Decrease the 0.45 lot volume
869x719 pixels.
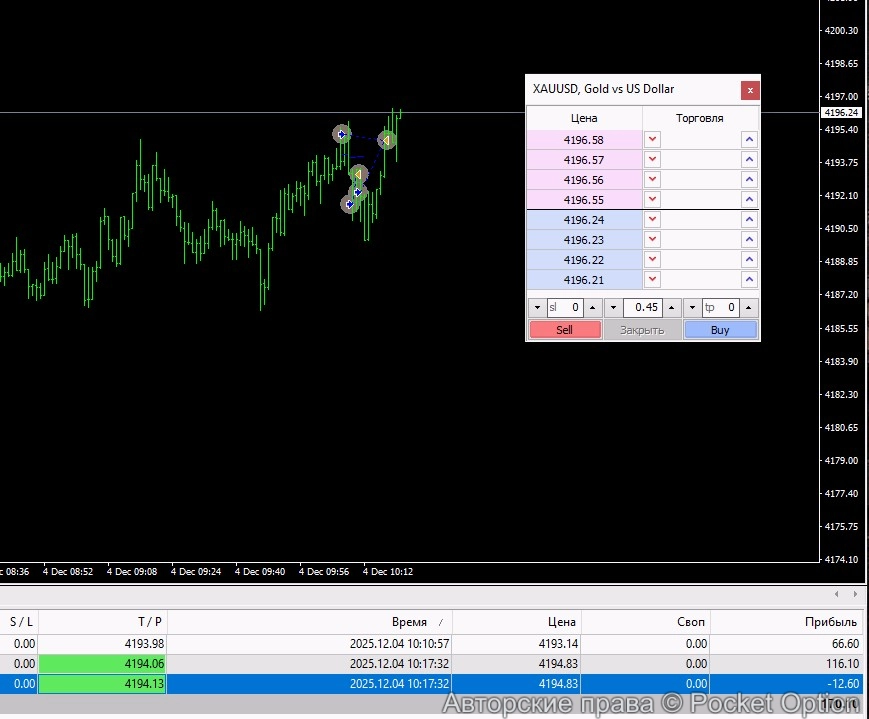tap(613, 308)
